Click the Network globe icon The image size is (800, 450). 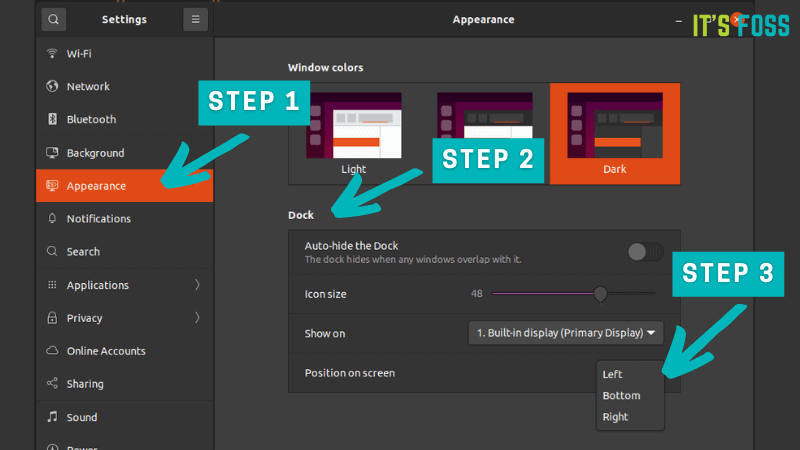52,86
